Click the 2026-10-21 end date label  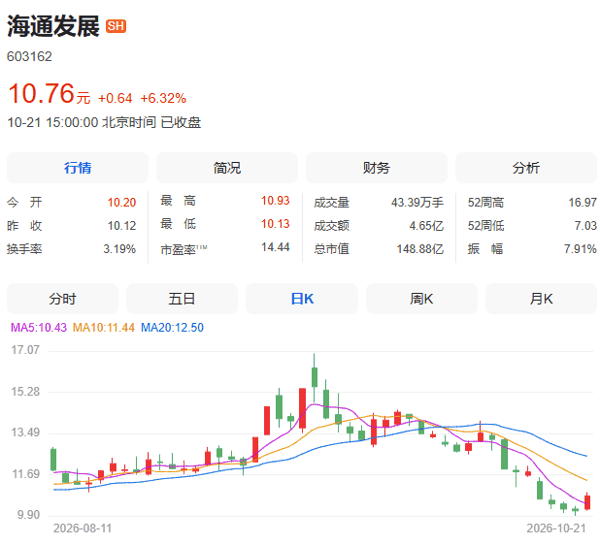tap(556, 528)
